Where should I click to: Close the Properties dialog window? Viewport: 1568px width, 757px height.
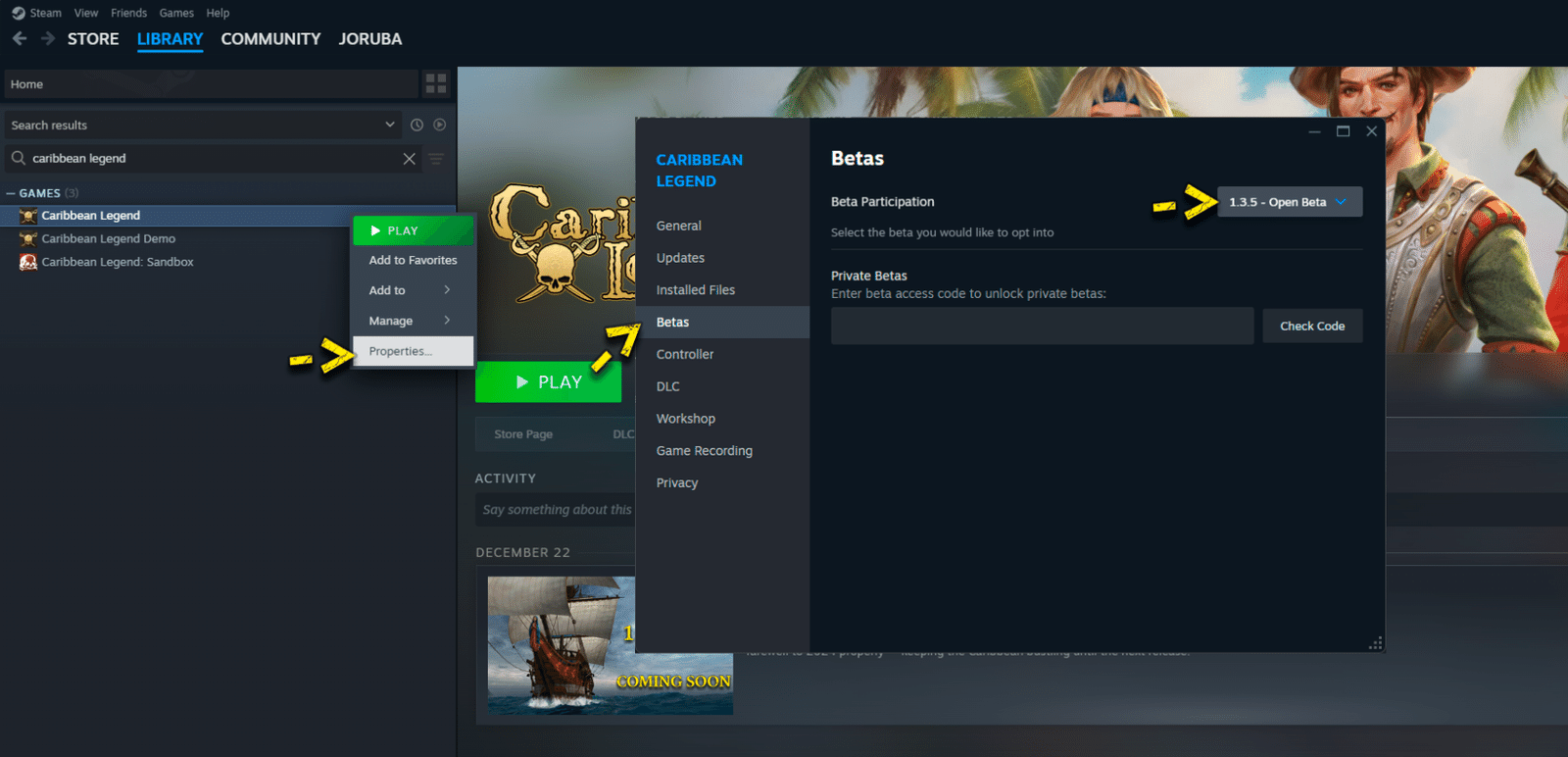pyautogui.click(x=1371, y=131)
